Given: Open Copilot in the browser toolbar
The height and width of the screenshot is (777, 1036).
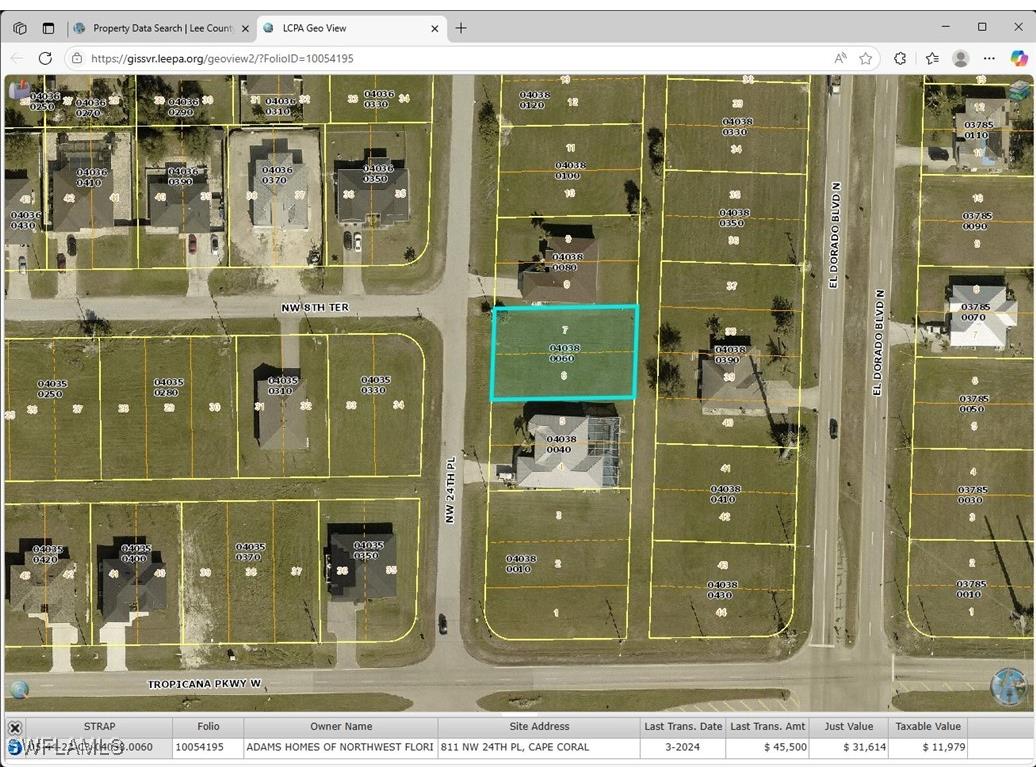Looking at the screenshot, I should (1019, 58).
